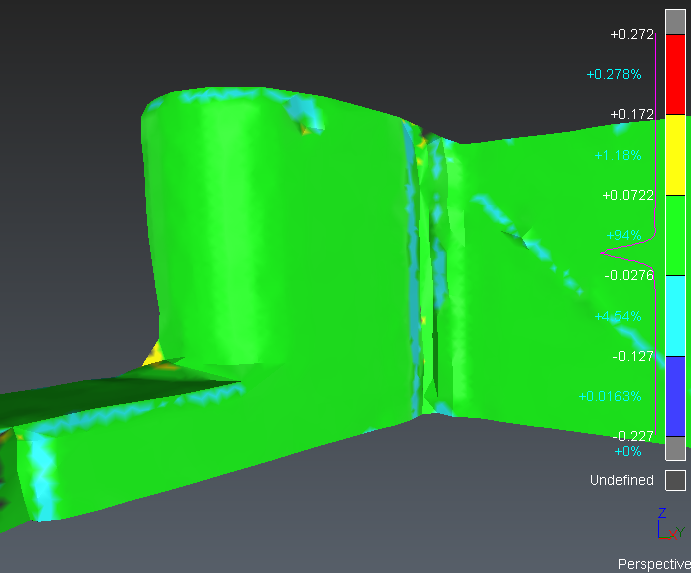This screenshot has width=691, height=573.
Task: Click the +0.272 maximum scale value
Action: (632, 34)
